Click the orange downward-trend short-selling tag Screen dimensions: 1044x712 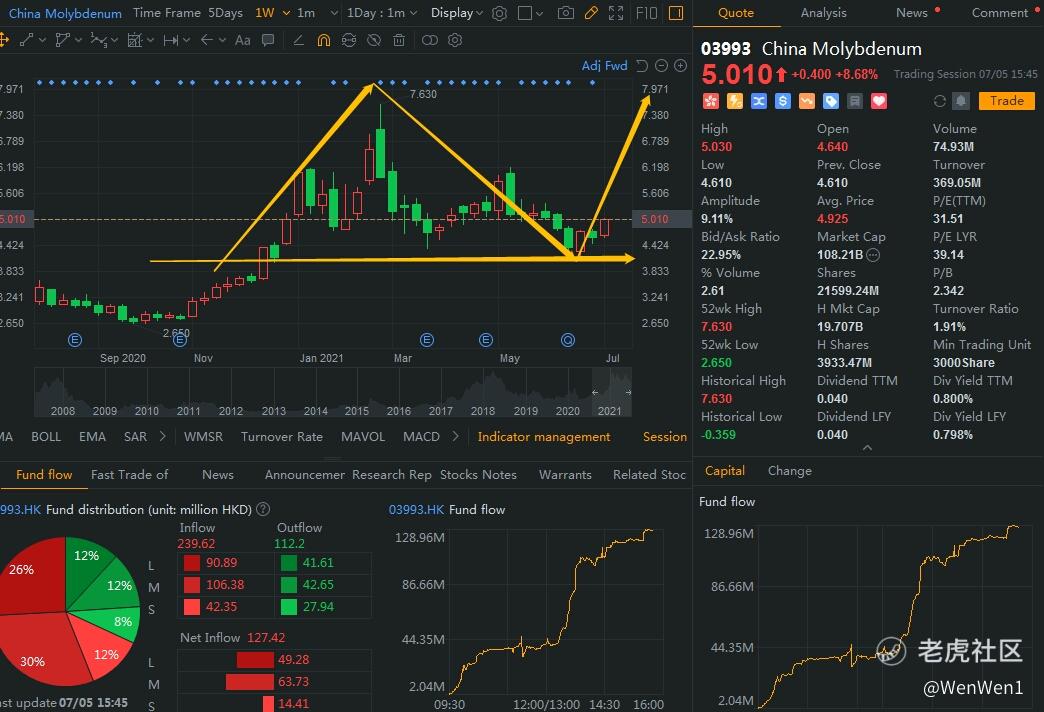[x=807, y=101]
